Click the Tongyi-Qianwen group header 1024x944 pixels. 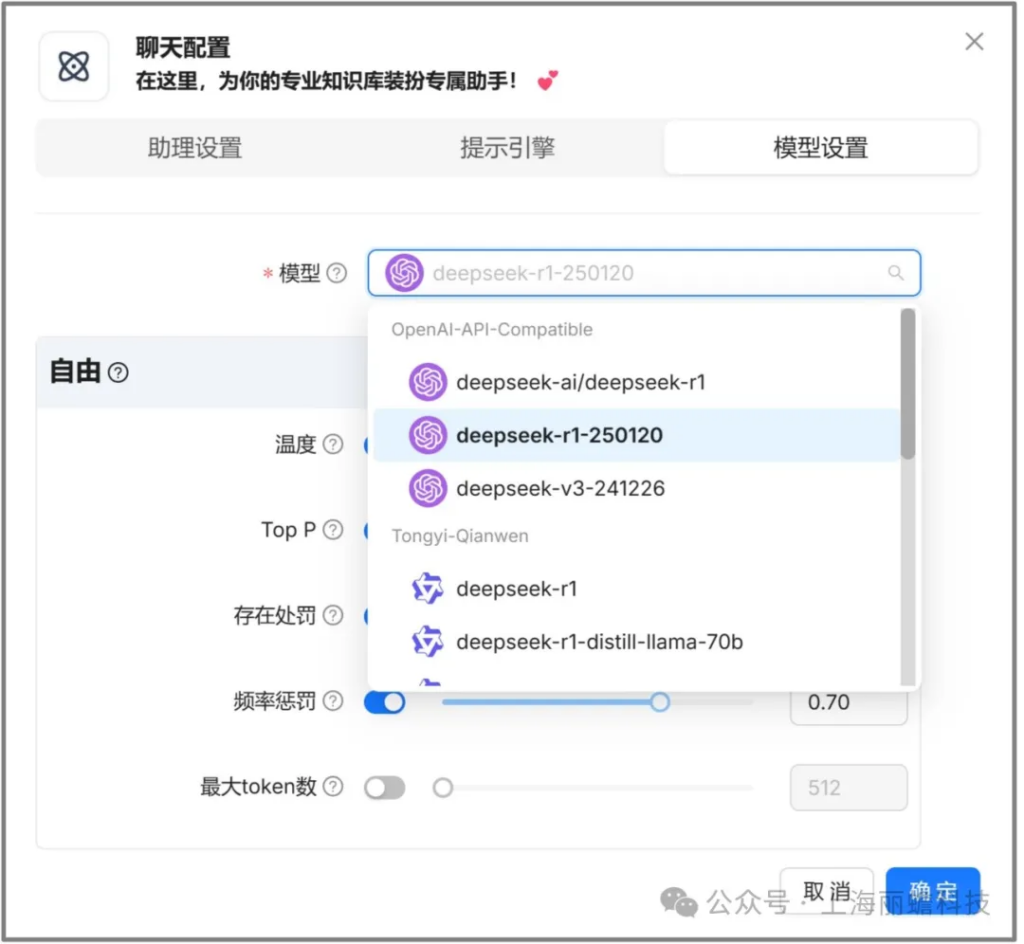pyautogui.click(x=460, y=536)
